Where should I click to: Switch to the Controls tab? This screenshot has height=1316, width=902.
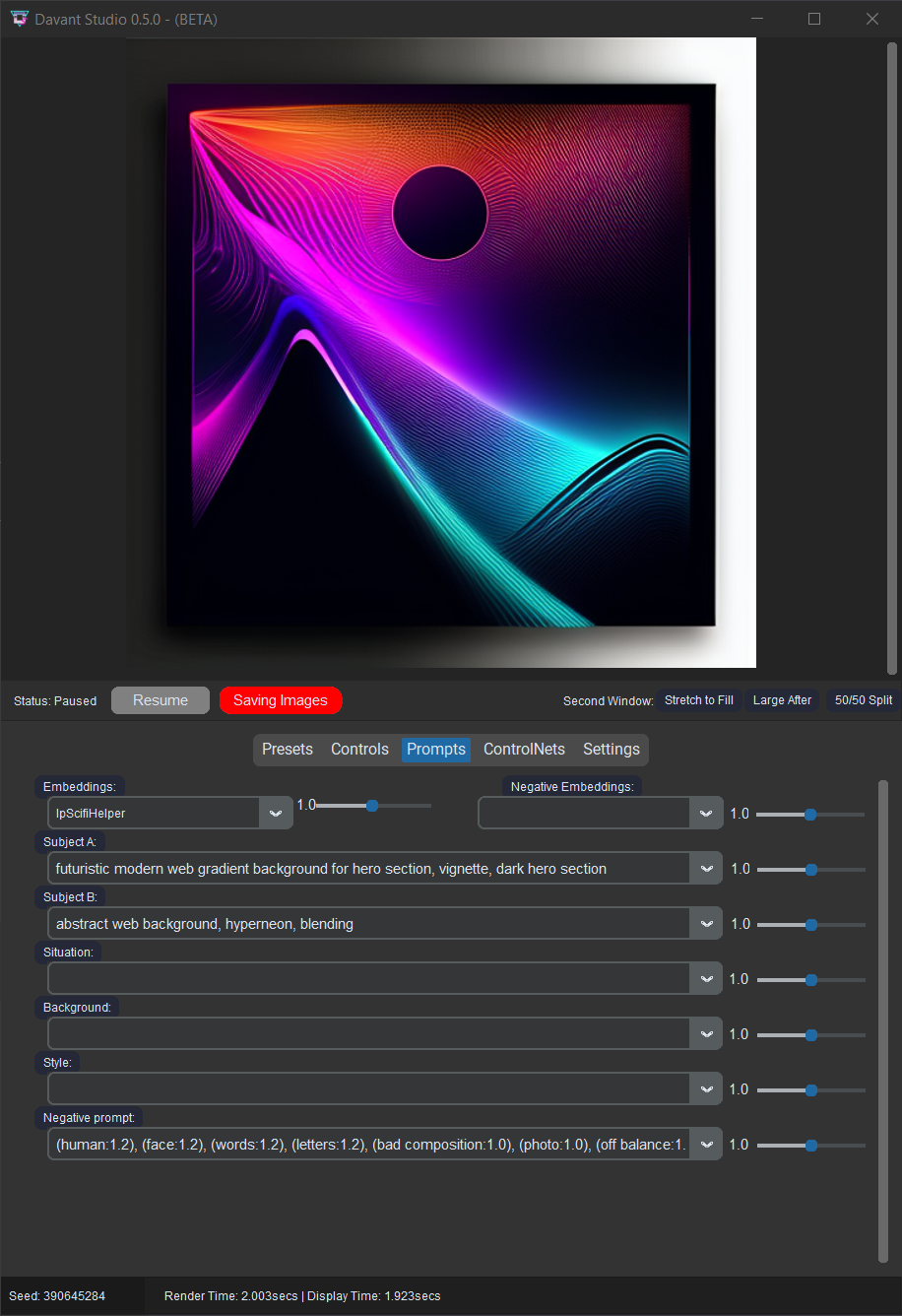click(359, 750)
